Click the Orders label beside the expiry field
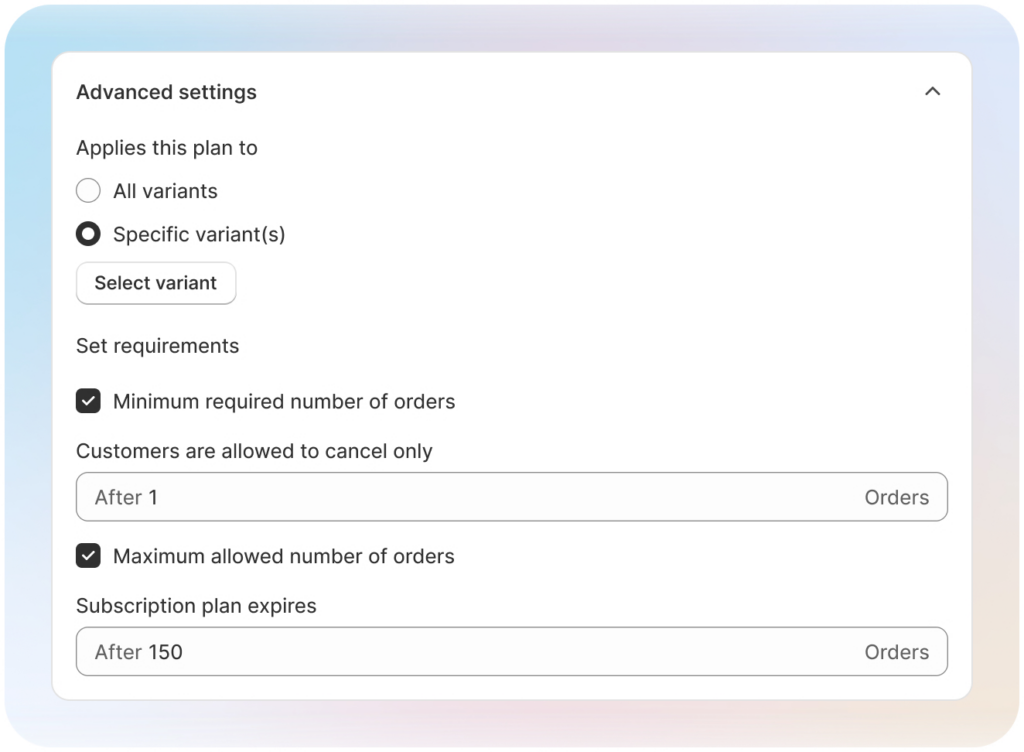This screenshot has width=1024, height=752. pos(896,651)
